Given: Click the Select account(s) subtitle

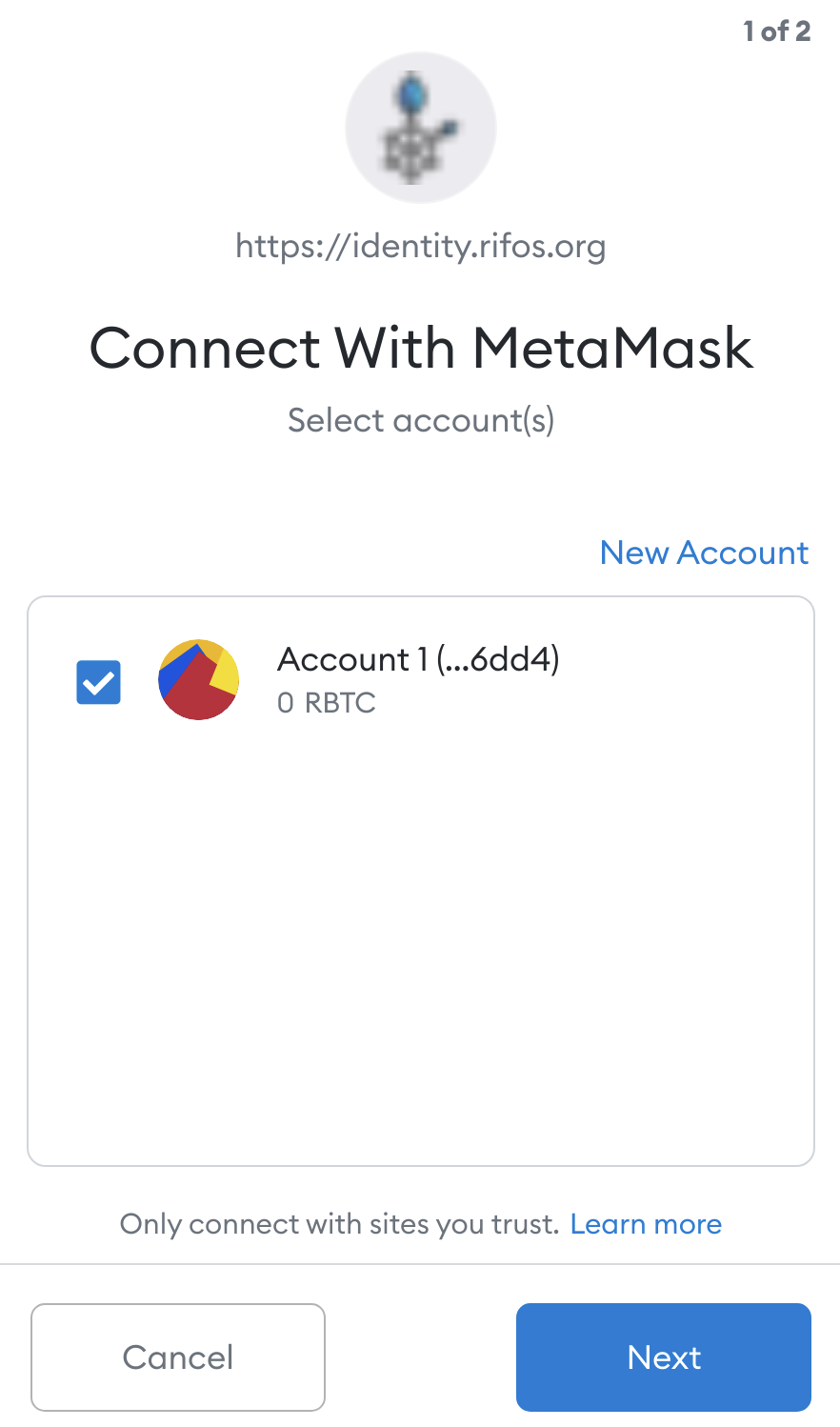Looking at the screenshot, I should coord(420,420).
